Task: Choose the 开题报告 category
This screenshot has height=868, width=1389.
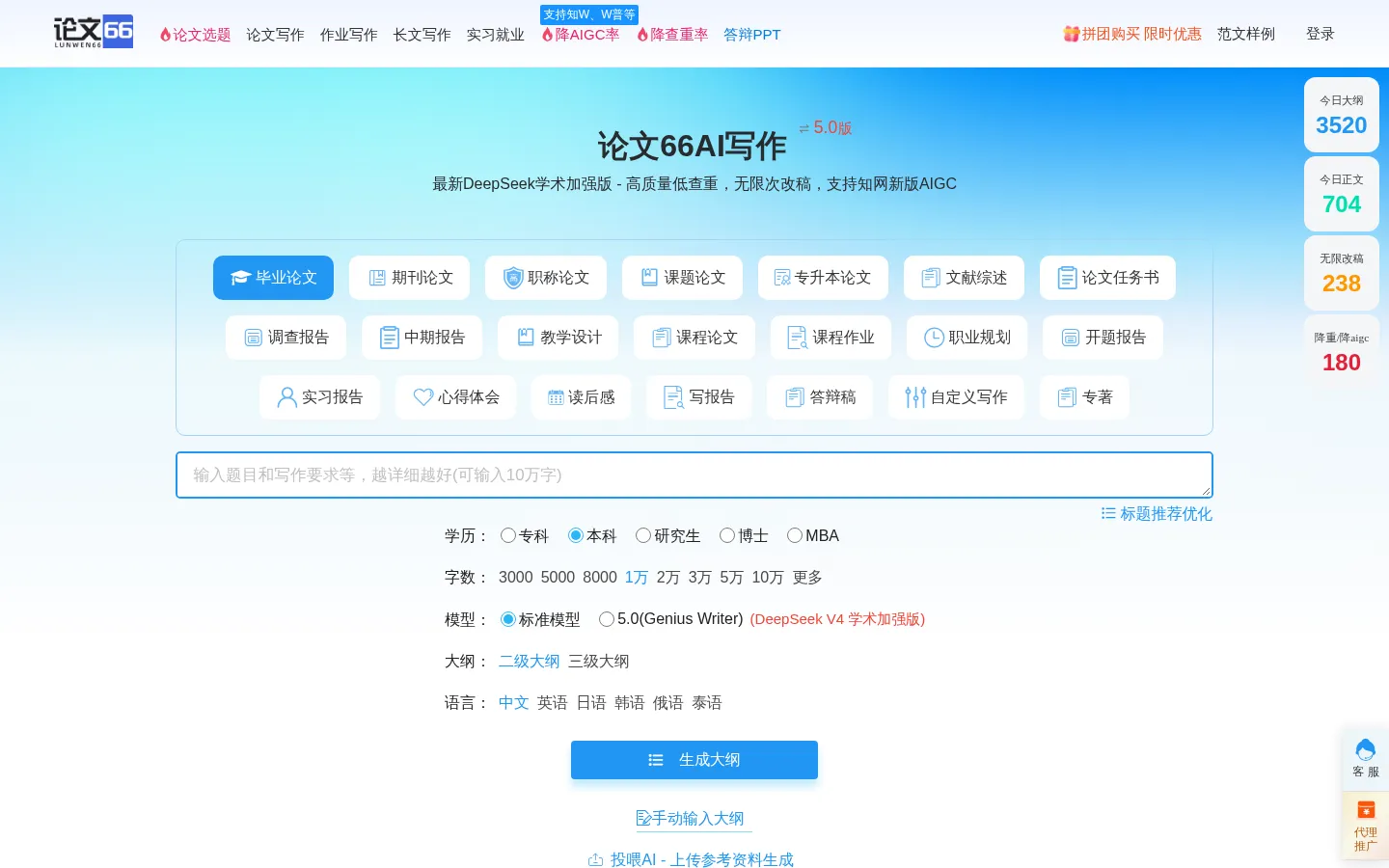Action: coord(1103,338)
